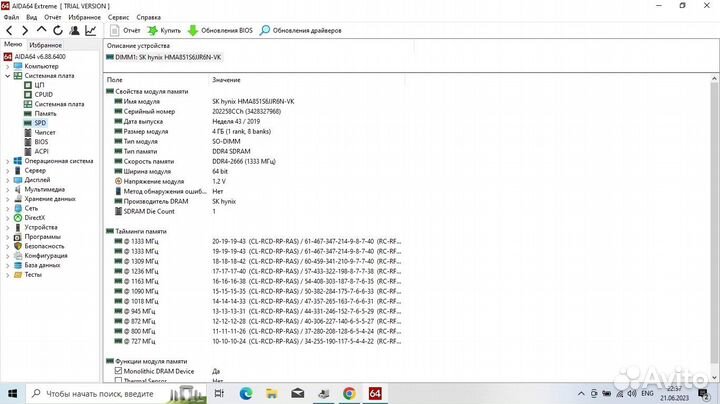Select the База данных tree item

(38, 265)
